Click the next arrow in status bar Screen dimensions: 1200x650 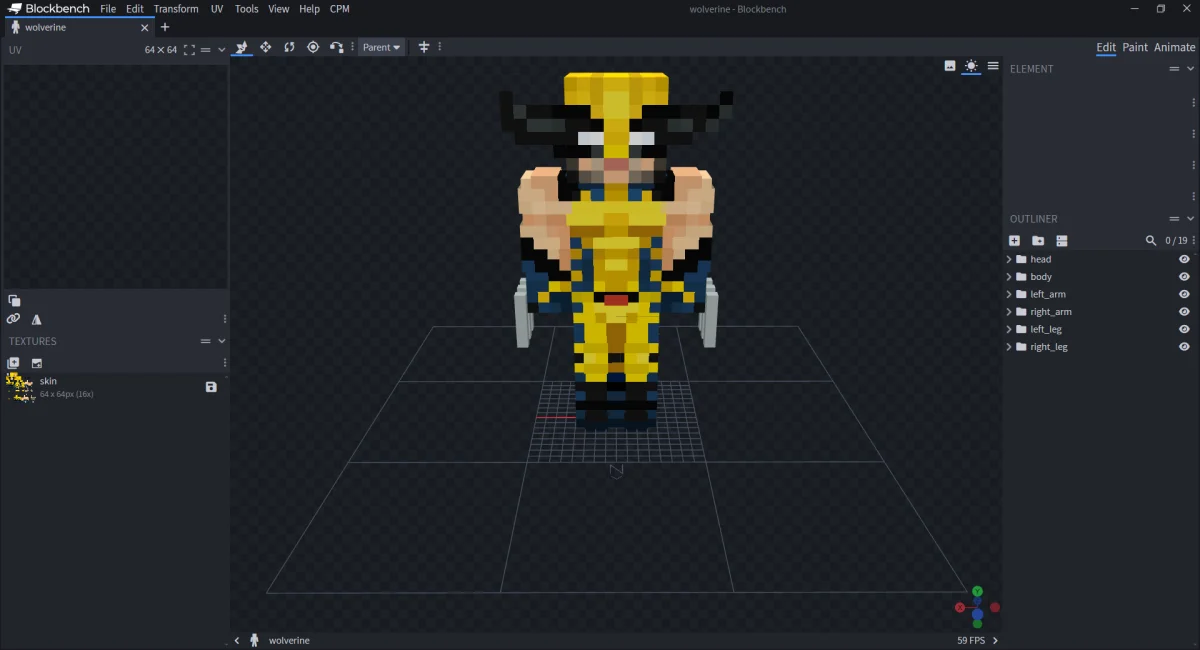tap(995, 640)
